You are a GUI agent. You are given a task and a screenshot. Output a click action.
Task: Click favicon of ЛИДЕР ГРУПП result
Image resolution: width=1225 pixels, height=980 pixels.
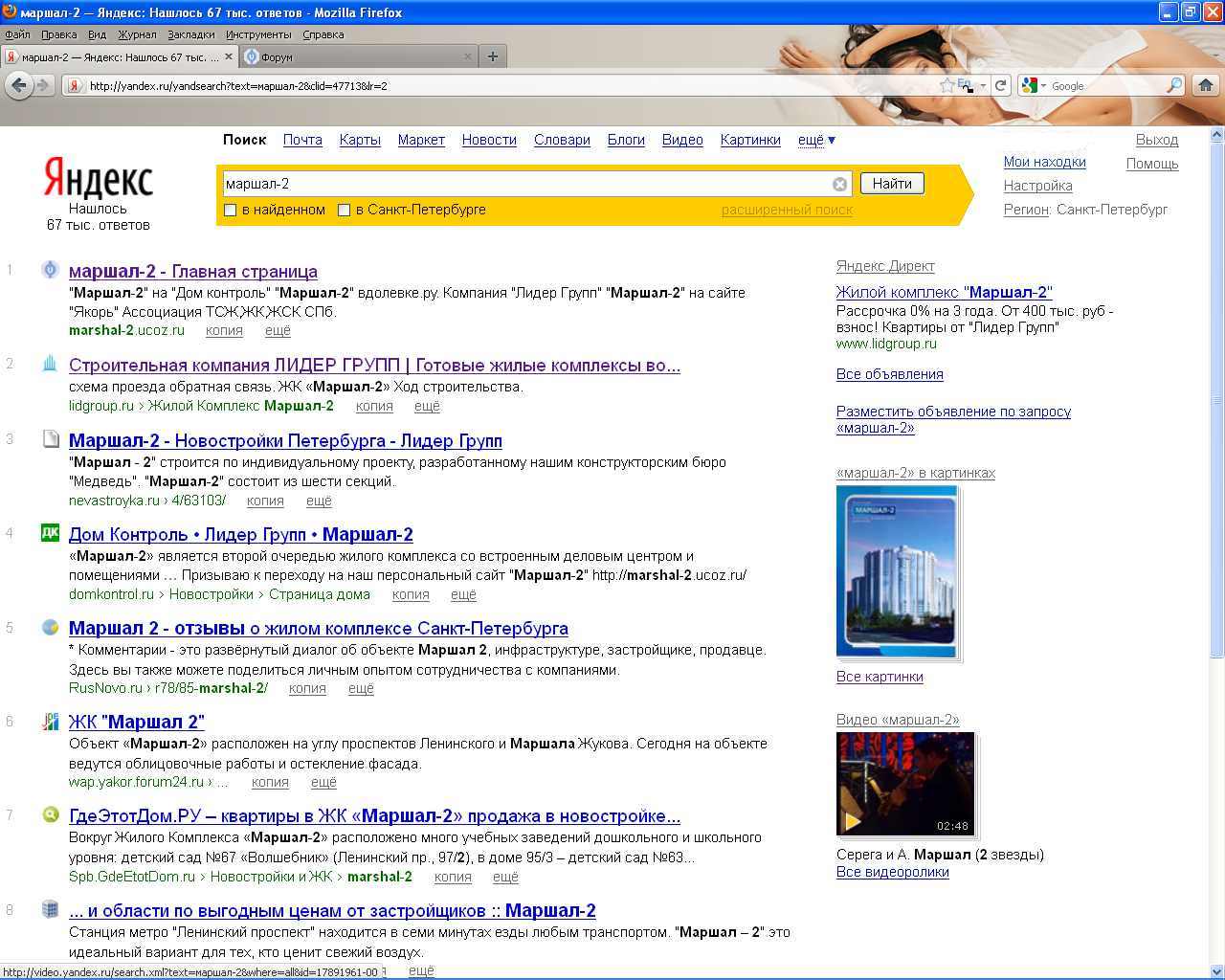point(50,364)
